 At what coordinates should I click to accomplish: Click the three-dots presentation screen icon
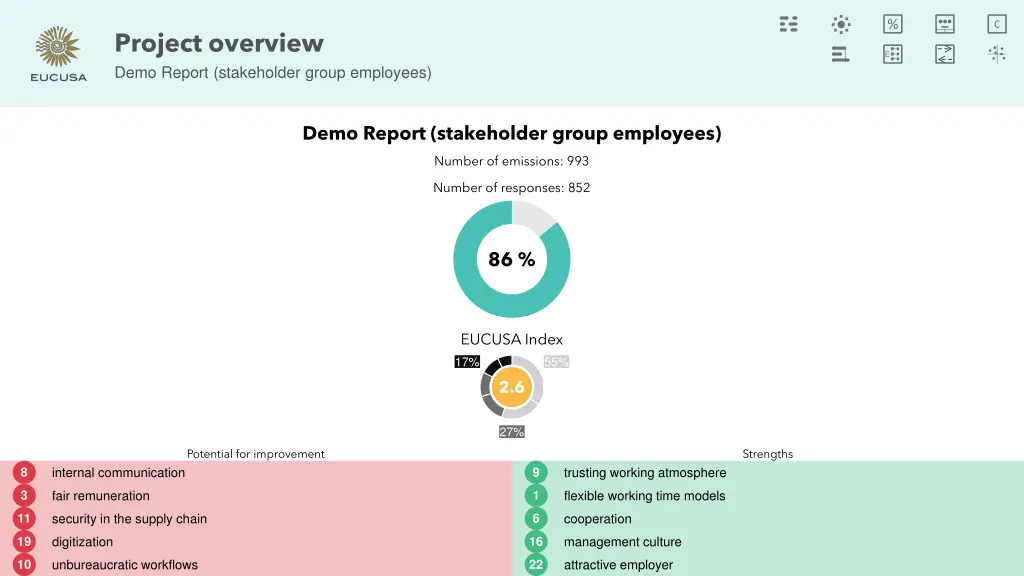(x=944, y=24)
